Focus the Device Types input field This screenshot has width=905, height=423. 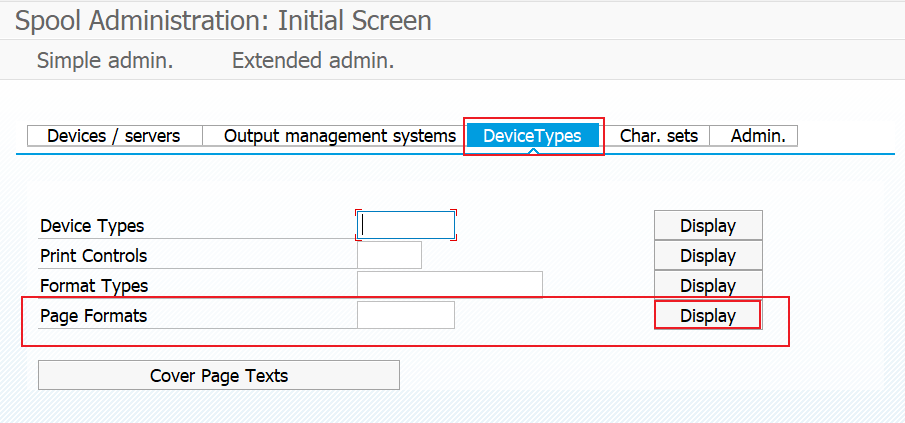406,225
